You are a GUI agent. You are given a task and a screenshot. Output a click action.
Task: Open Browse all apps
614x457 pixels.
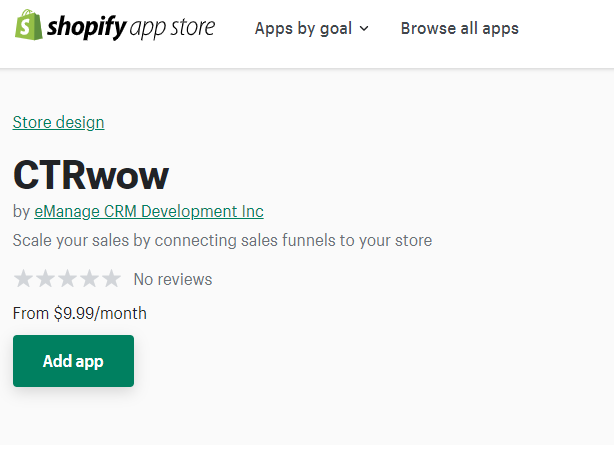(x=460, y=29)
